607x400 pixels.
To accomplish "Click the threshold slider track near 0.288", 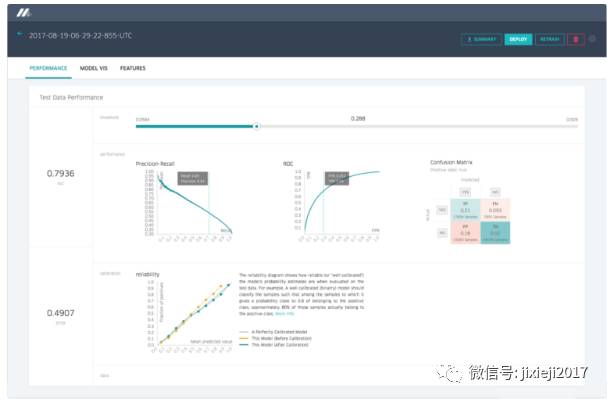I will pyautogui.click(x=358, y=126).
